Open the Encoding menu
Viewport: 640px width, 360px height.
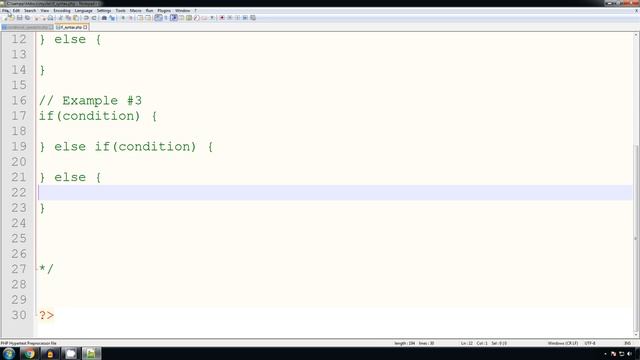(x=62, y=11)
